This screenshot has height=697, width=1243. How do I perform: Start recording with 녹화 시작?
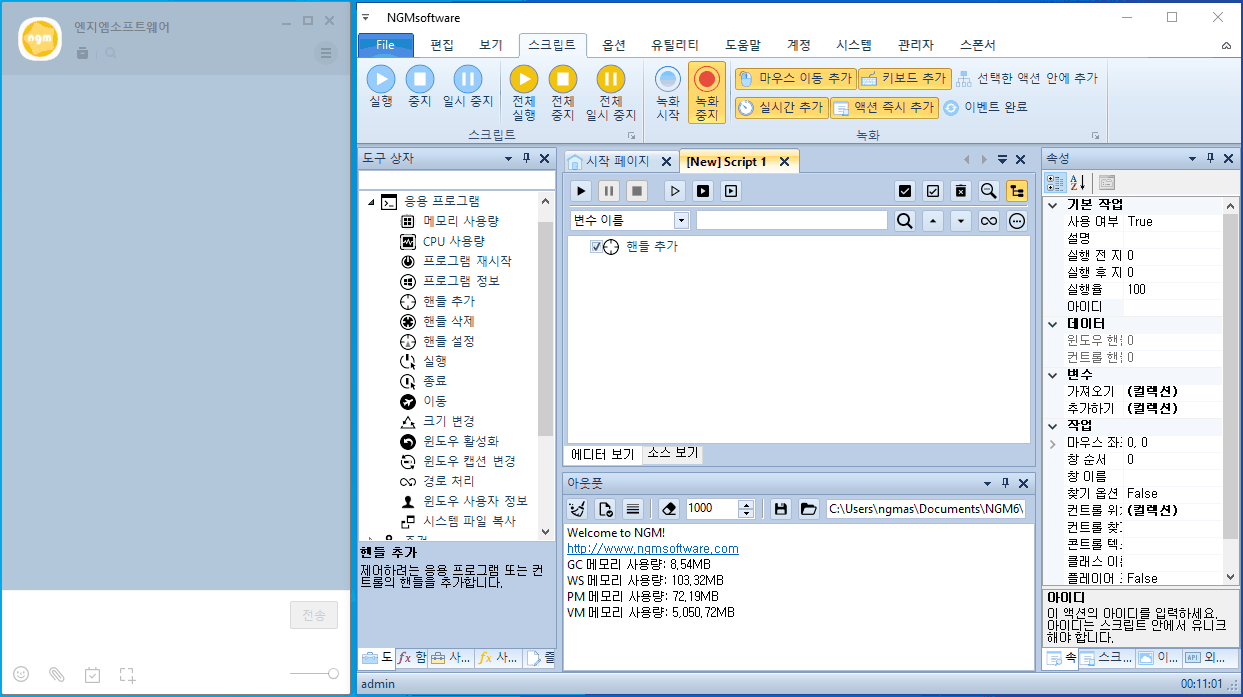[668, 93]
